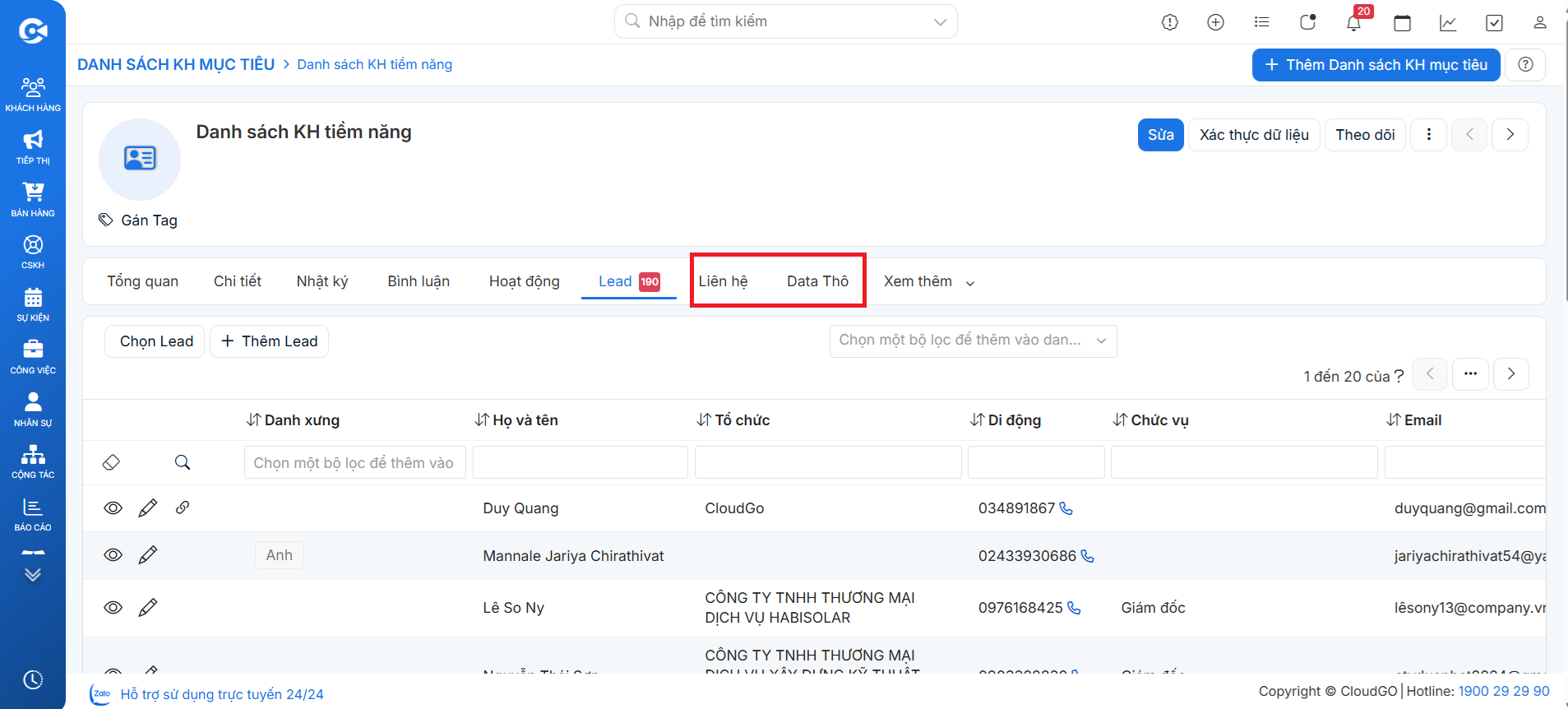Open the Bán hàng cart module
Viewport: 1568px width, 709px height.
[33, 200]
